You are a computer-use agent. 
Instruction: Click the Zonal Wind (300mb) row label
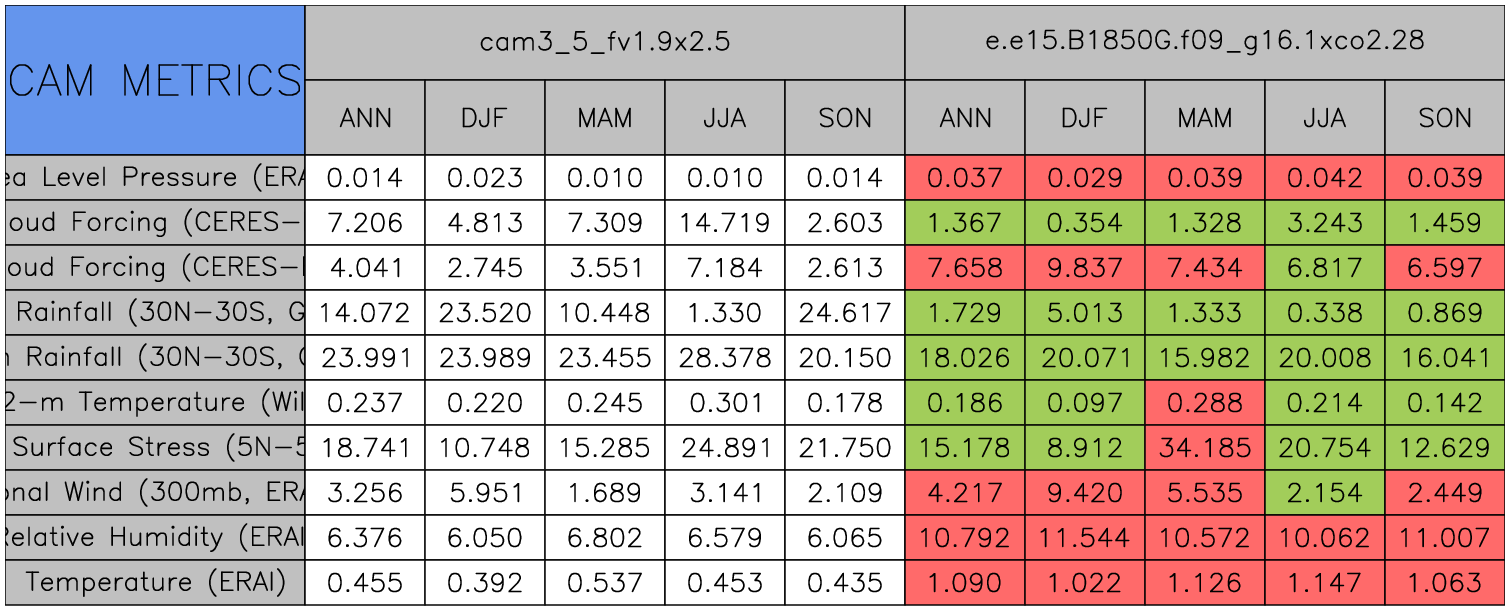point(155,492)
